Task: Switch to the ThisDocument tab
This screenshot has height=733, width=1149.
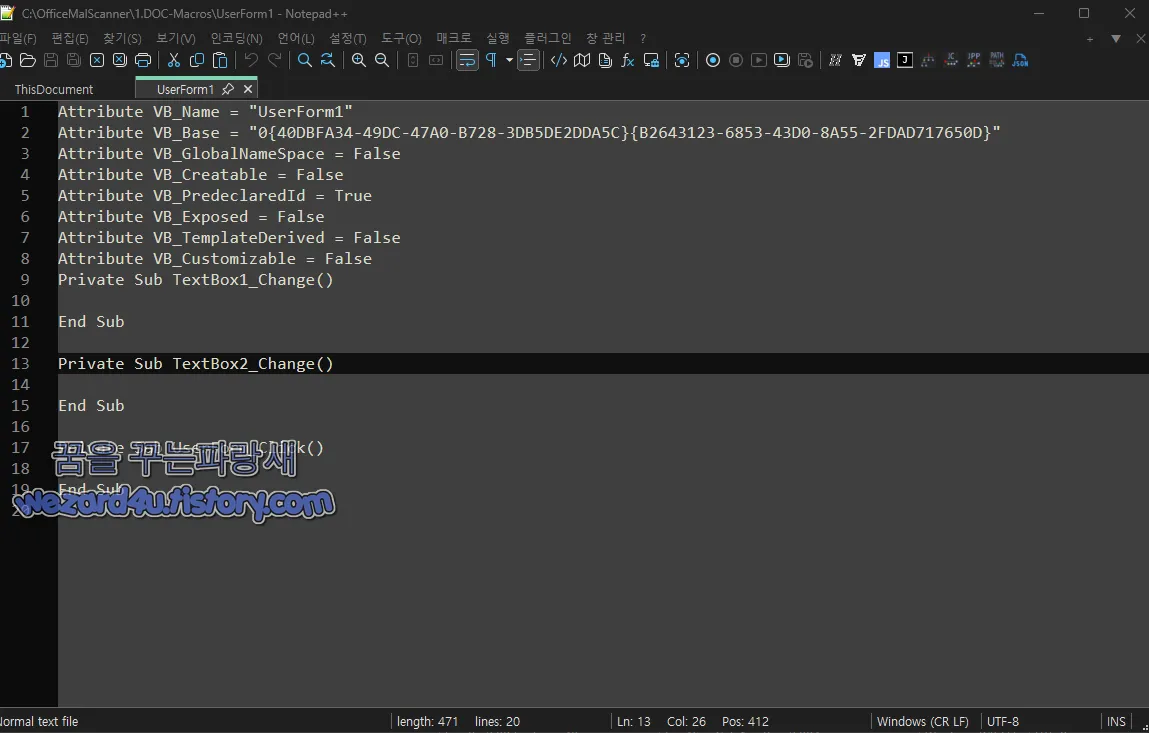Action: tap(54, 89)
